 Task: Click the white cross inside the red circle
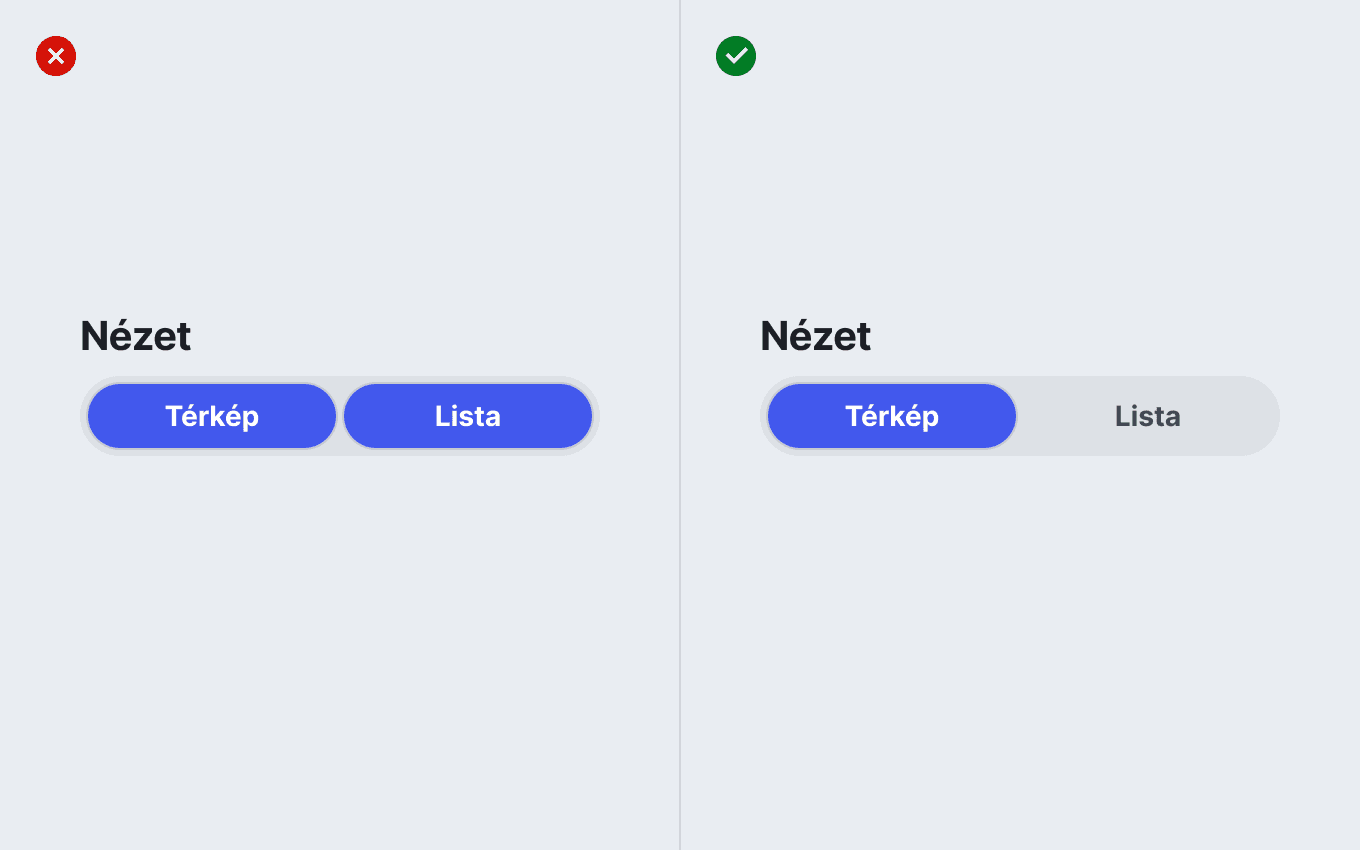pos(56,56)
